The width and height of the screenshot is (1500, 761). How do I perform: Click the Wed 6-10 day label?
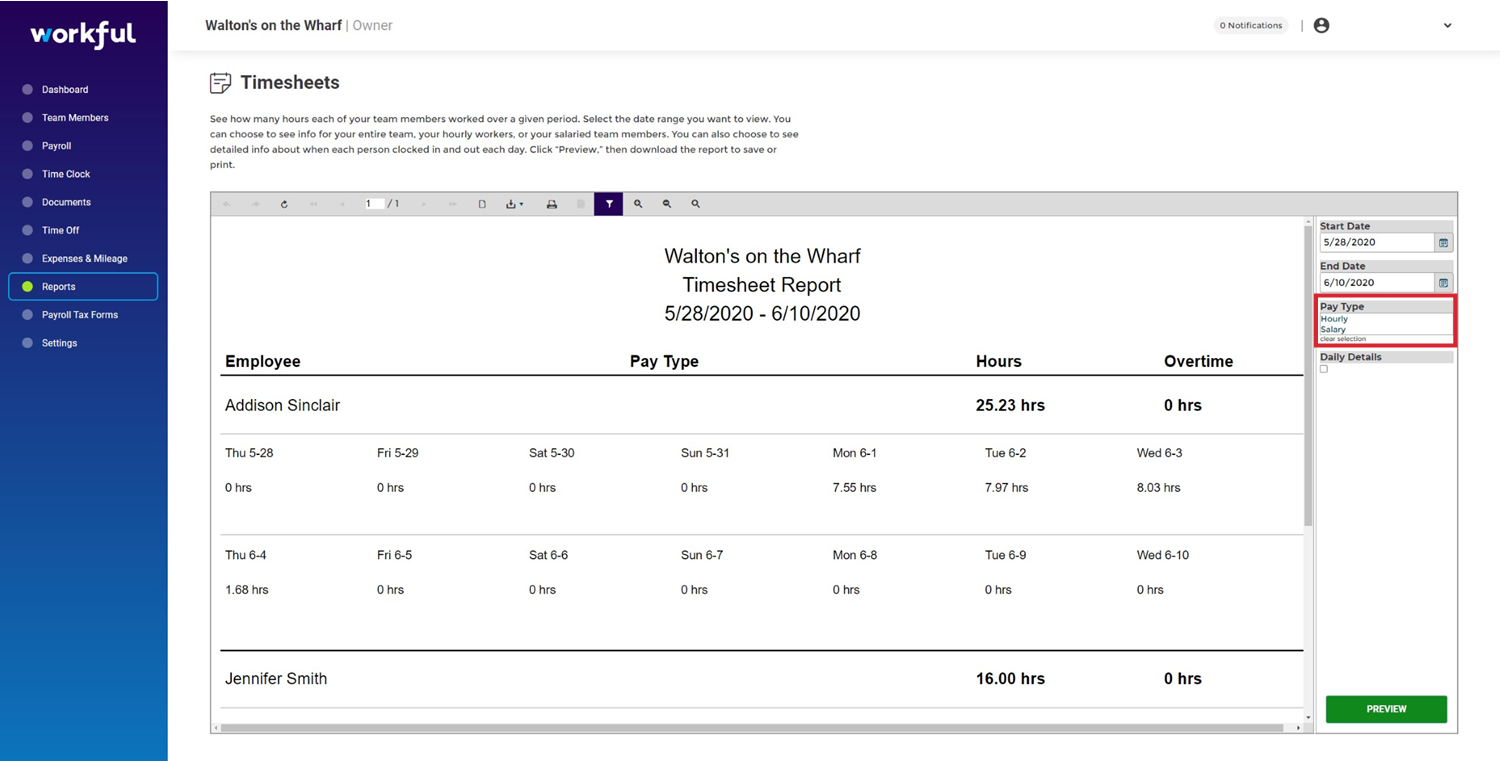1163,555
